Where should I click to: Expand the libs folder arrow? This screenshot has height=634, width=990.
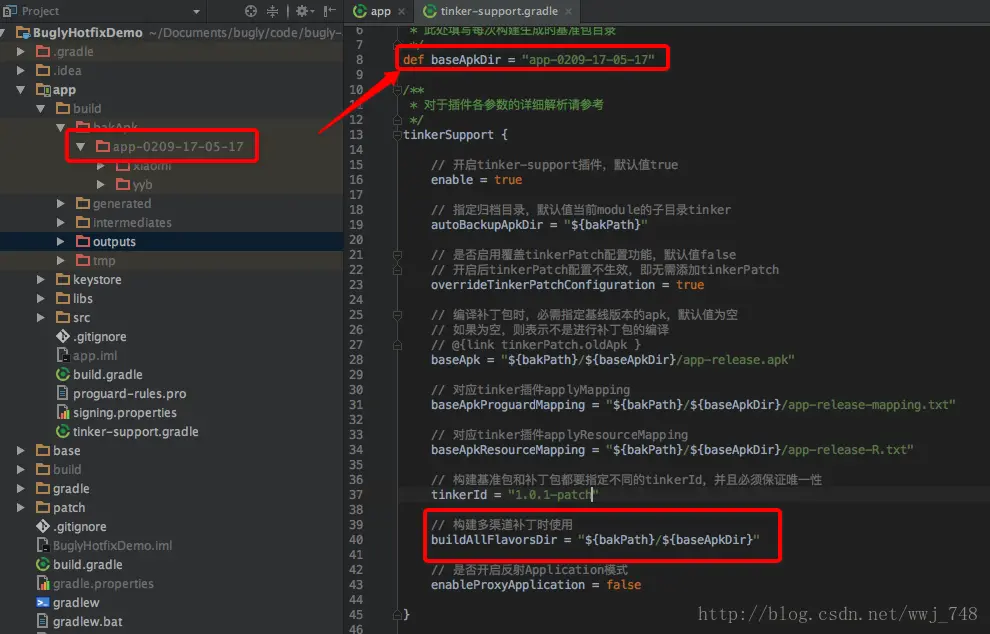click(x=40, y=298)
